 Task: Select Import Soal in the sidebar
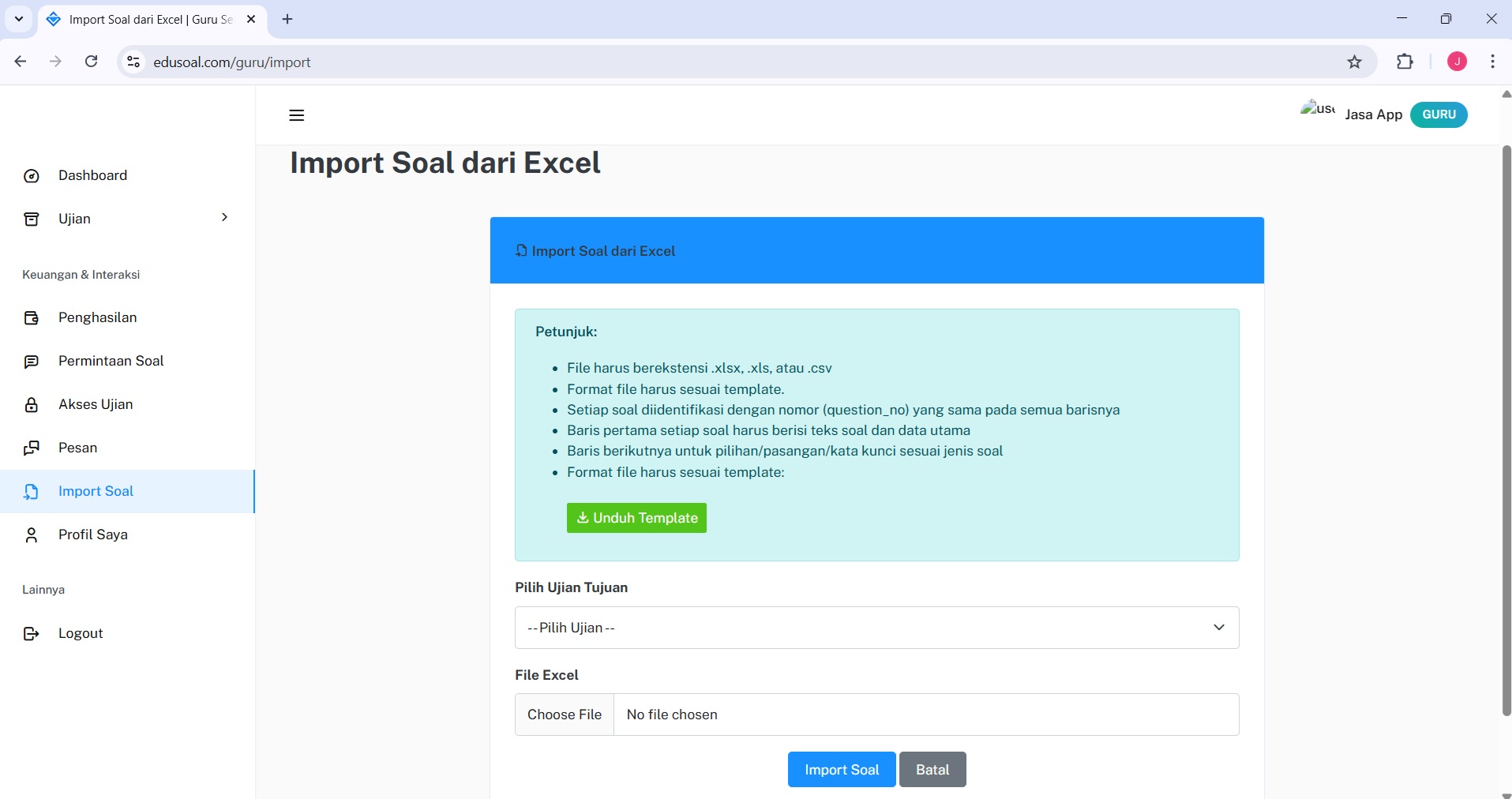[96, 491]
